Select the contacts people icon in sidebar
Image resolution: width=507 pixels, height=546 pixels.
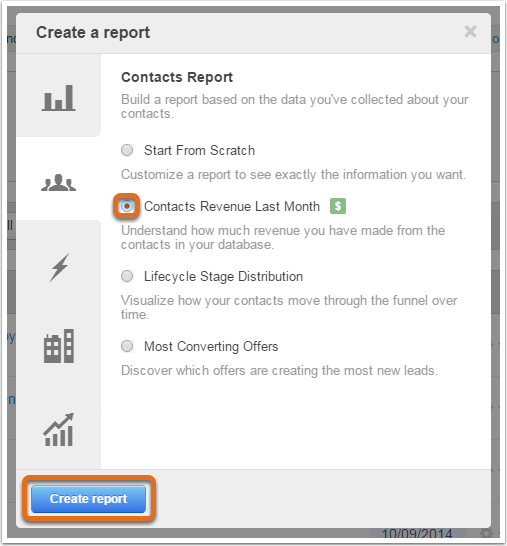[58, 182]
